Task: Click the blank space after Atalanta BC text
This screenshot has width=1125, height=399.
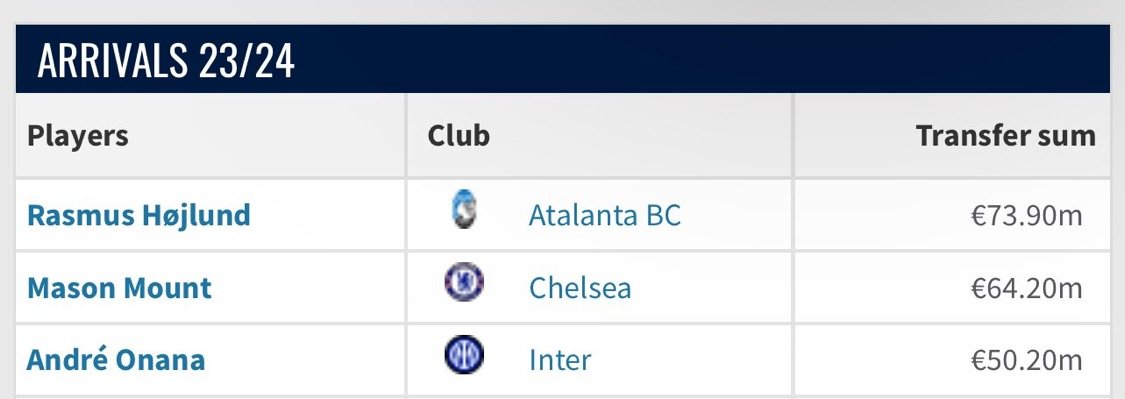Action: [735, 215]
